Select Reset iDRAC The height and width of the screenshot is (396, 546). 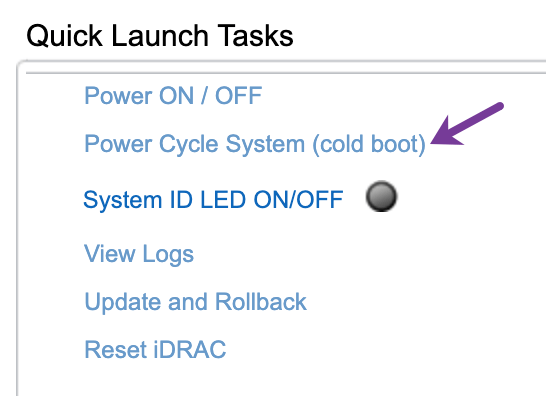155,349
